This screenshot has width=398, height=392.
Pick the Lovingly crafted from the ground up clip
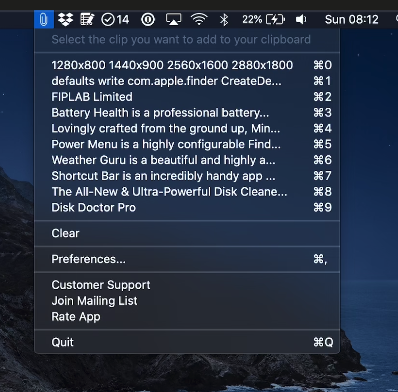coord(187,128)
